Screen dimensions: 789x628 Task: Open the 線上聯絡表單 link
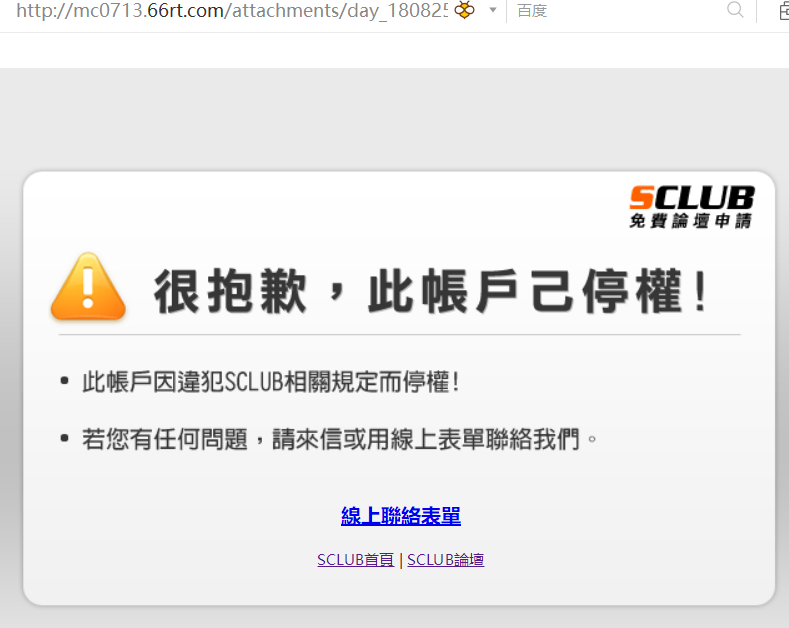(x=401, y=516)
